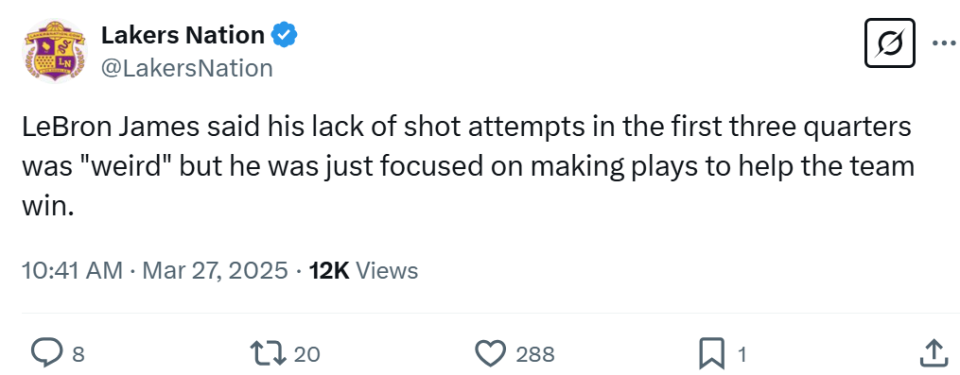The width and height of the screenshot is (960, 375).
Task: Open the Lakers Nation profile avatar
Action: (x=54, y=51)
